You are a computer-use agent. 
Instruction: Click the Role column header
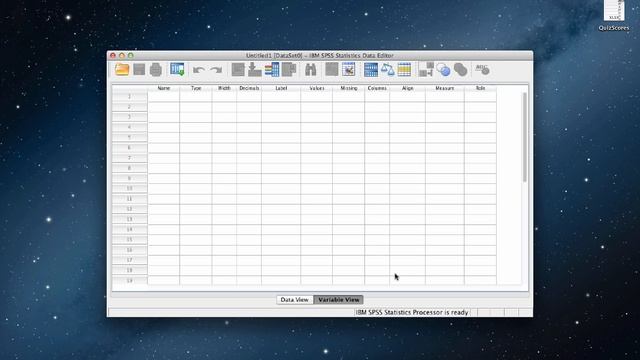pyautogui.click(x=480, y=88)
